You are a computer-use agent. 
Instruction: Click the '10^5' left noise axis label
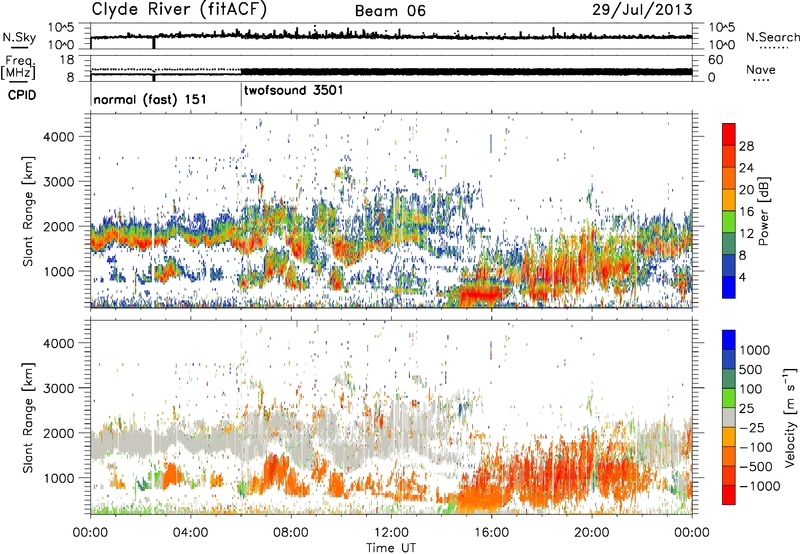(61, 27)
